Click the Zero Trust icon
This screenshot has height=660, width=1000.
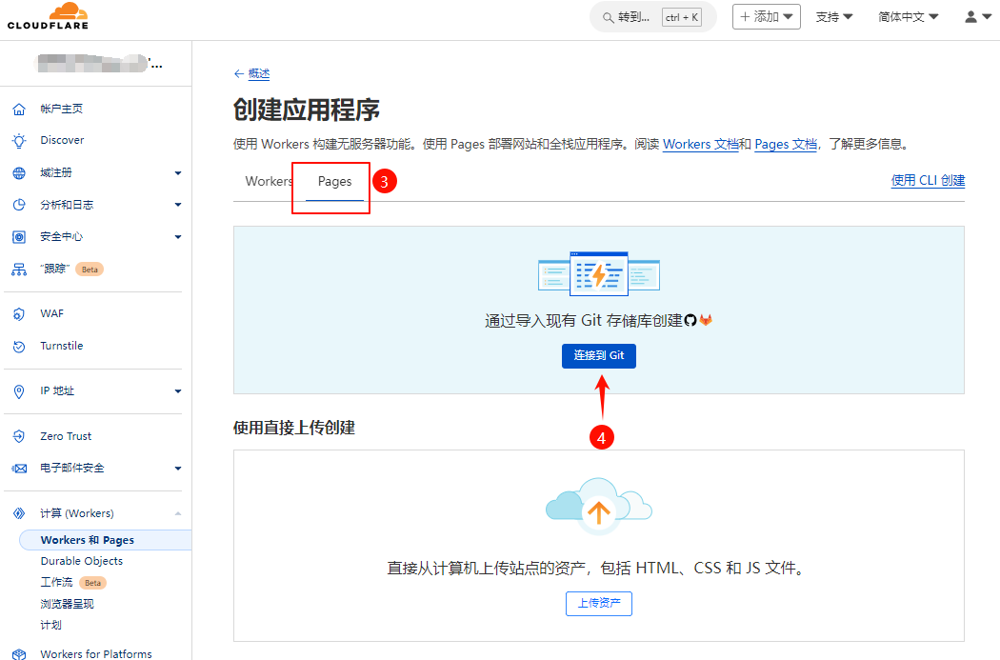tap(18, 436)
